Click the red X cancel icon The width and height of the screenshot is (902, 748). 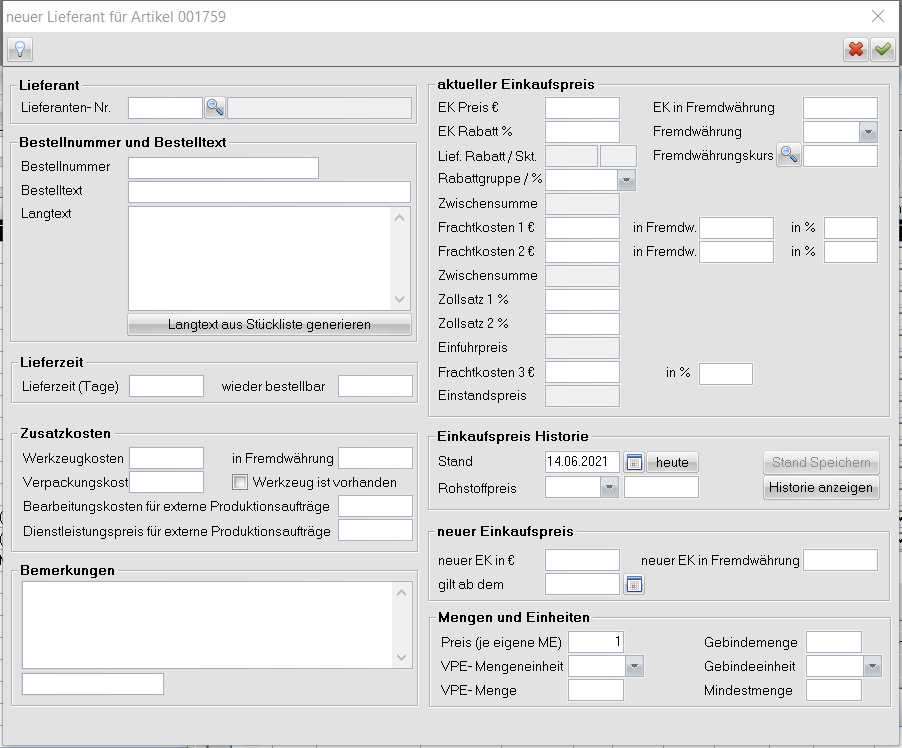856,49
